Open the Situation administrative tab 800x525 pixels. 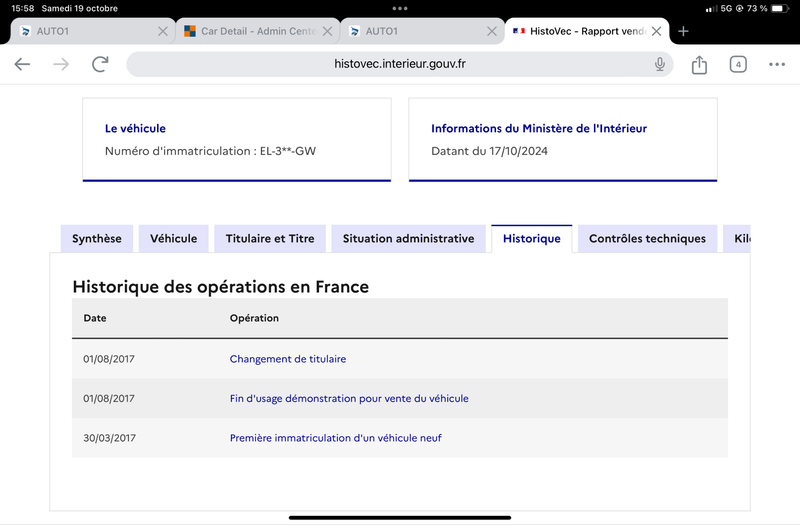point(409,239)
